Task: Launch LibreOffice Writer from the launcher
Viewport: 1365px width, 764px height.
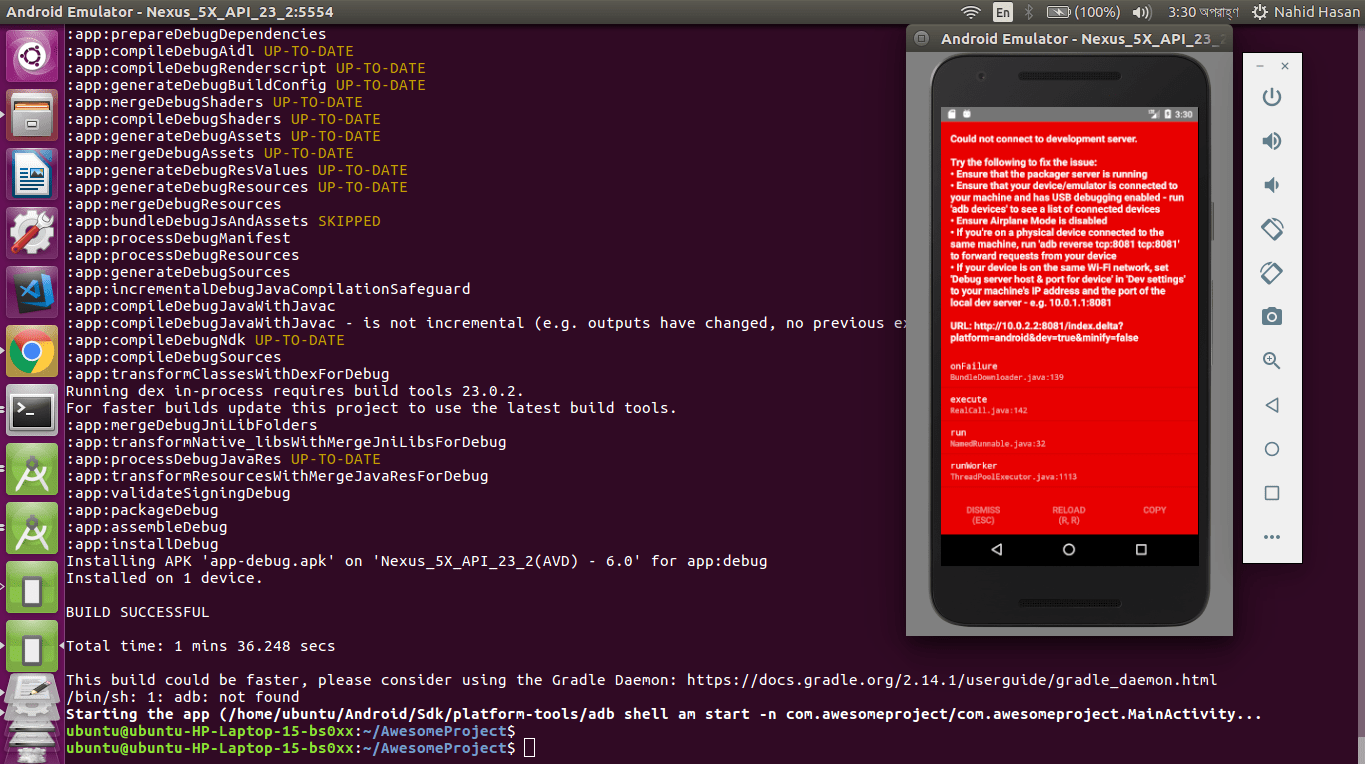Action: [32, 174]
